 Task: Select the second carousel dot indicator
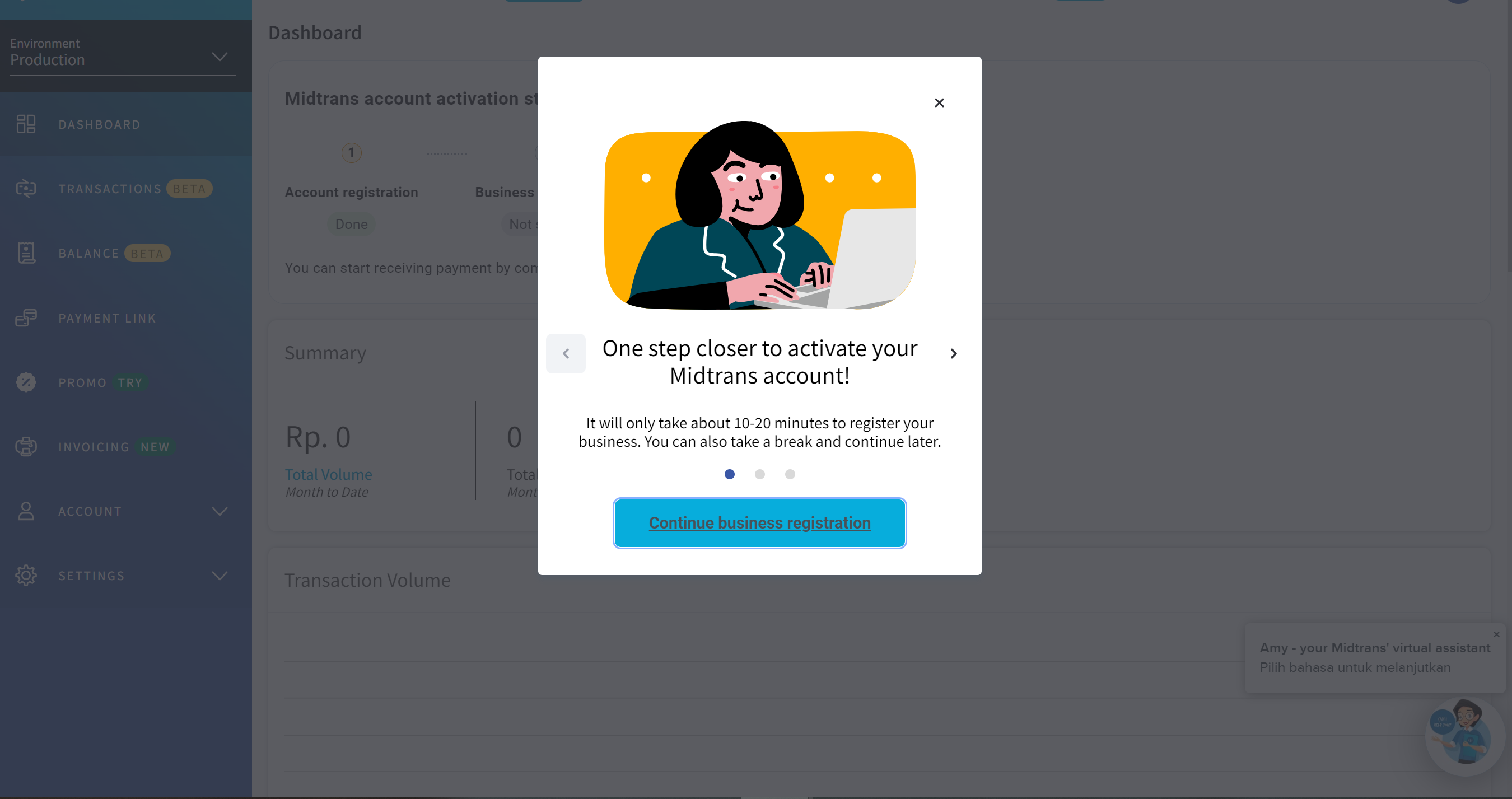pos(759,474)
